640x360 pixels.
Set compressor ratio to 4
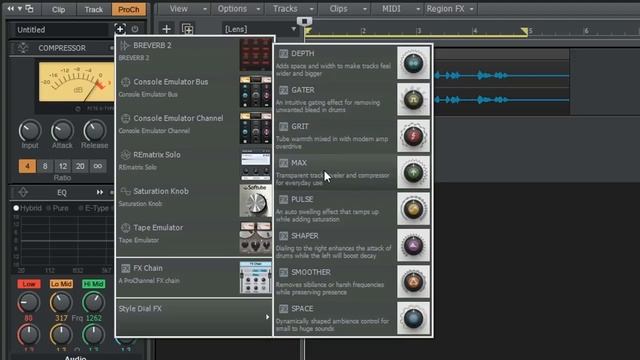point(27,166)
